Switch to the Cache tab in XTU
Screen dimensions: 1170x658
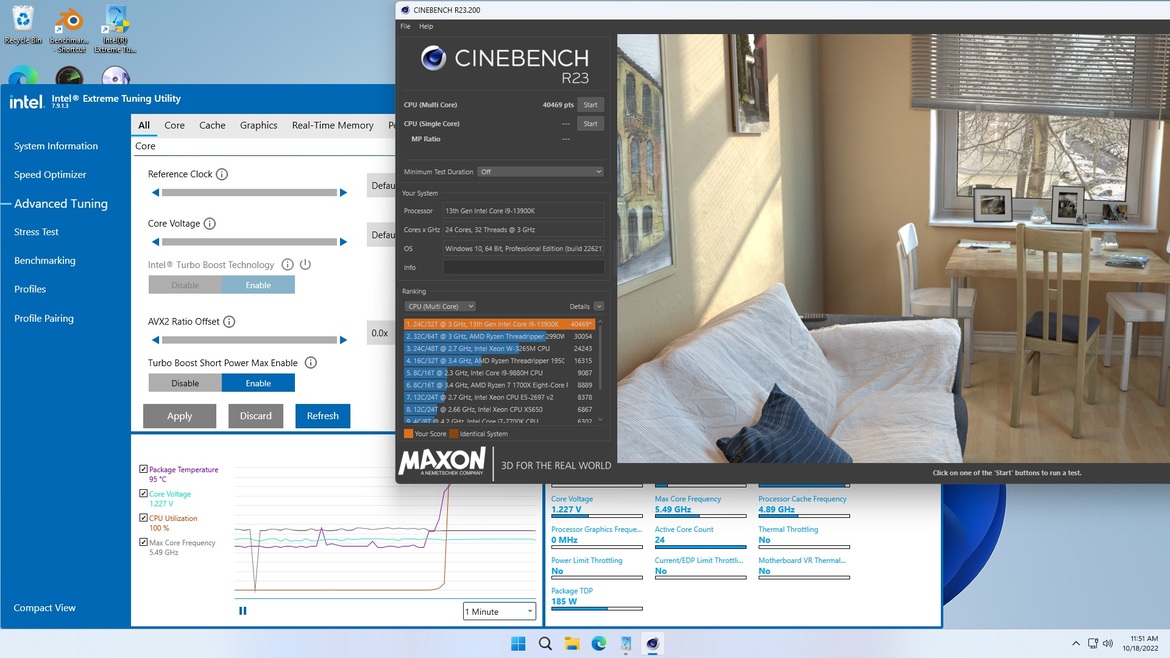(x=212, y=125)
